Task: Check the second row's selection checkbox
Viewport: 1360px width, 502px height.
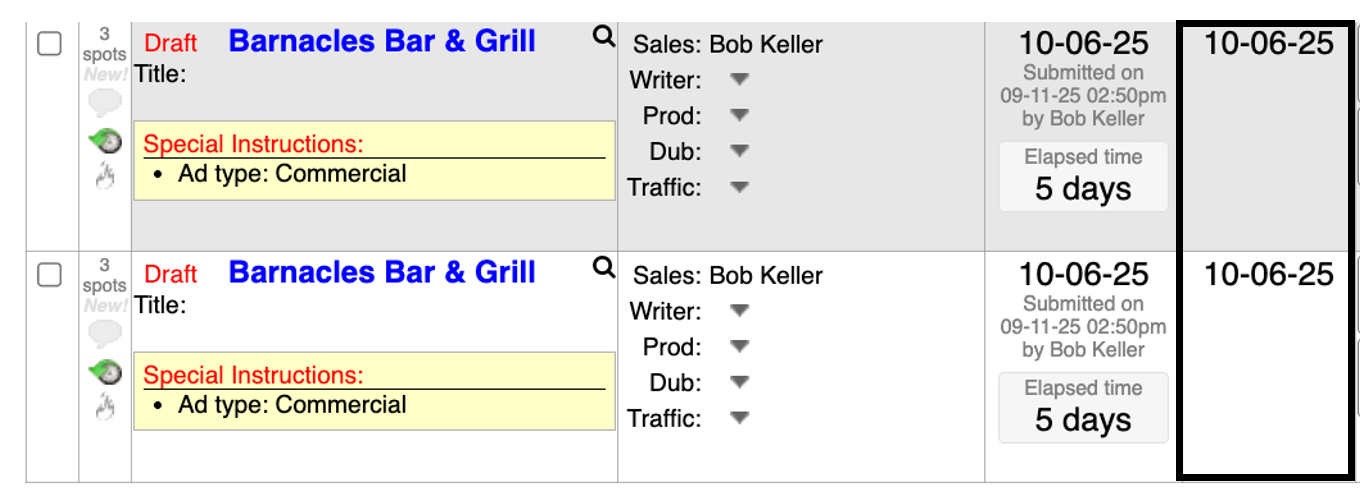Action: [49, 275]
